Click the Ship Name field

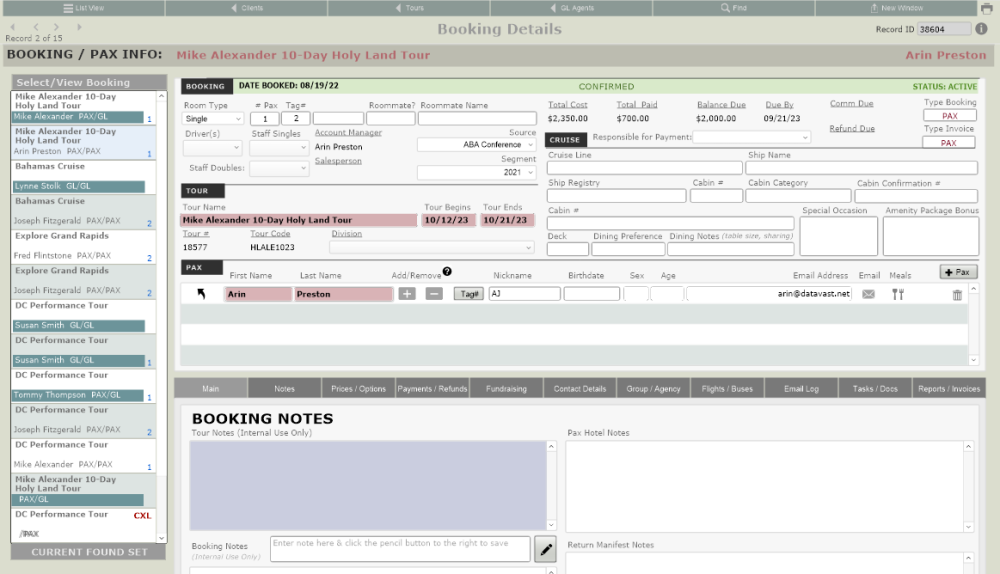(862, 168)
